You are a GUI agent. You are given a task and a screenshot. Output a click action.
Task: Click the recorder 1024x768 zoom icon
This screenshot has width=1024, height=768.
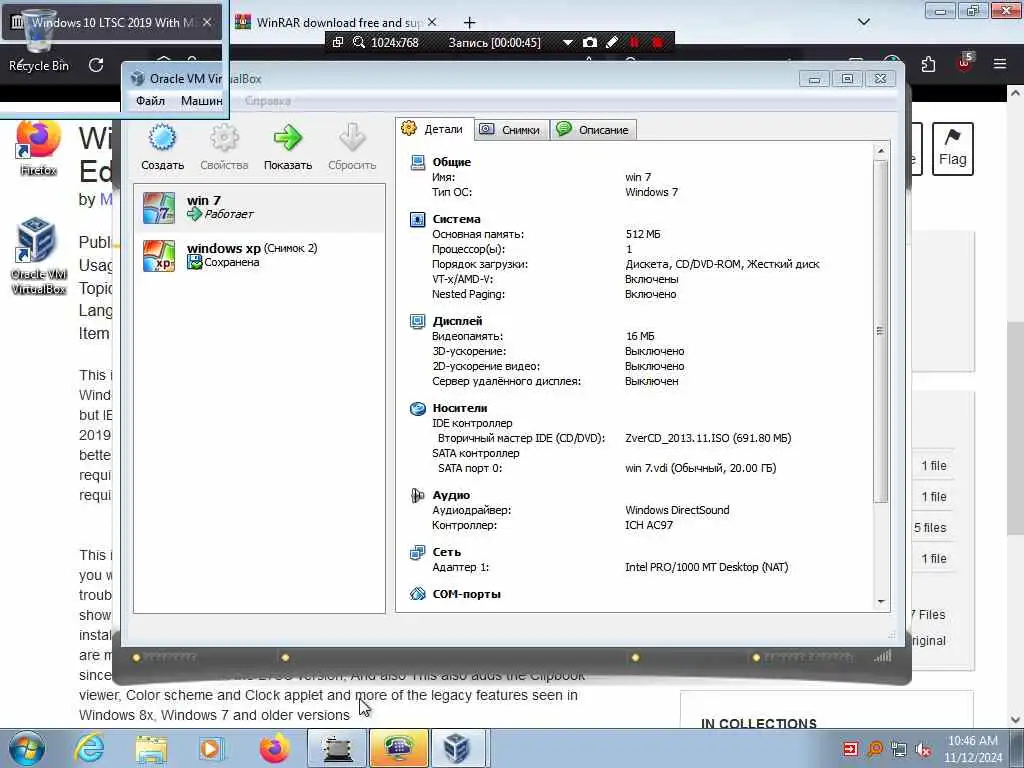coord(359,42)
